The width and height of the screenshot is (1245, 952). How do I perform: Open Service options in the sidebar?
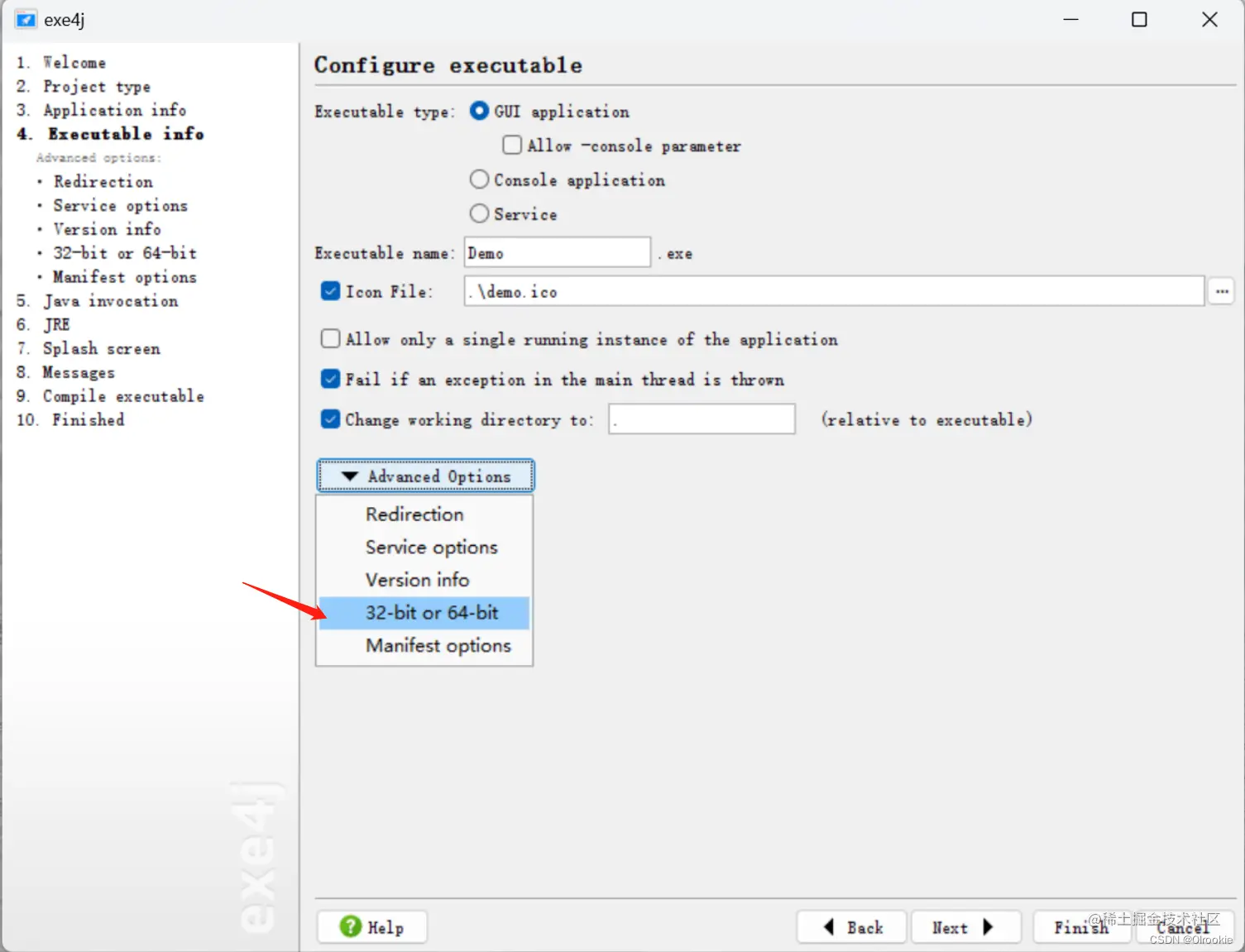click(121, 205)
